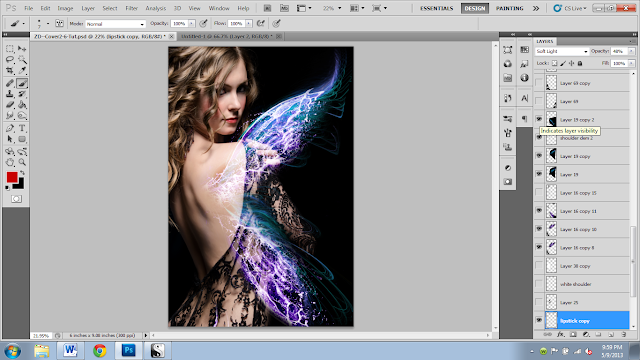
Task: Open the Filter menu
Action: tap(131, 8)
